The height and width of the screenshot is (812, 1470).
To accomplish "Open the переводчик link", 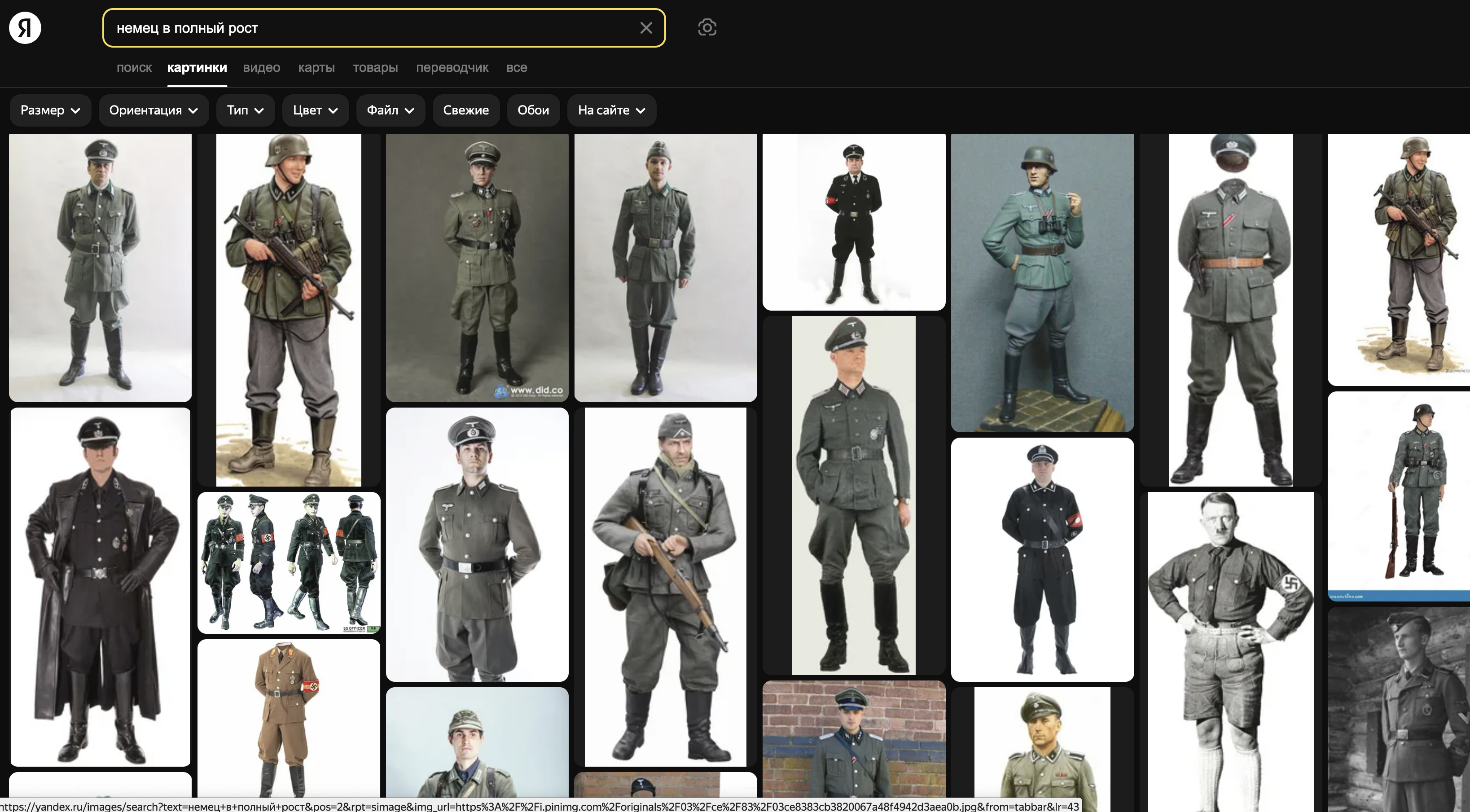I will coord(452,67).
